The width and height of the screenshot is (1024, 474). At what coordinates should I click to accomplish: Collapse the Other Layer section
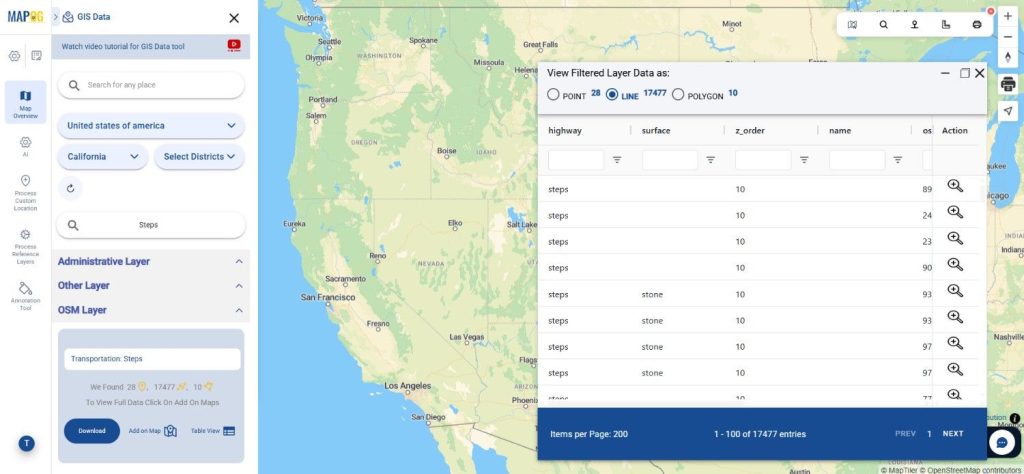[x=239, y=286]
